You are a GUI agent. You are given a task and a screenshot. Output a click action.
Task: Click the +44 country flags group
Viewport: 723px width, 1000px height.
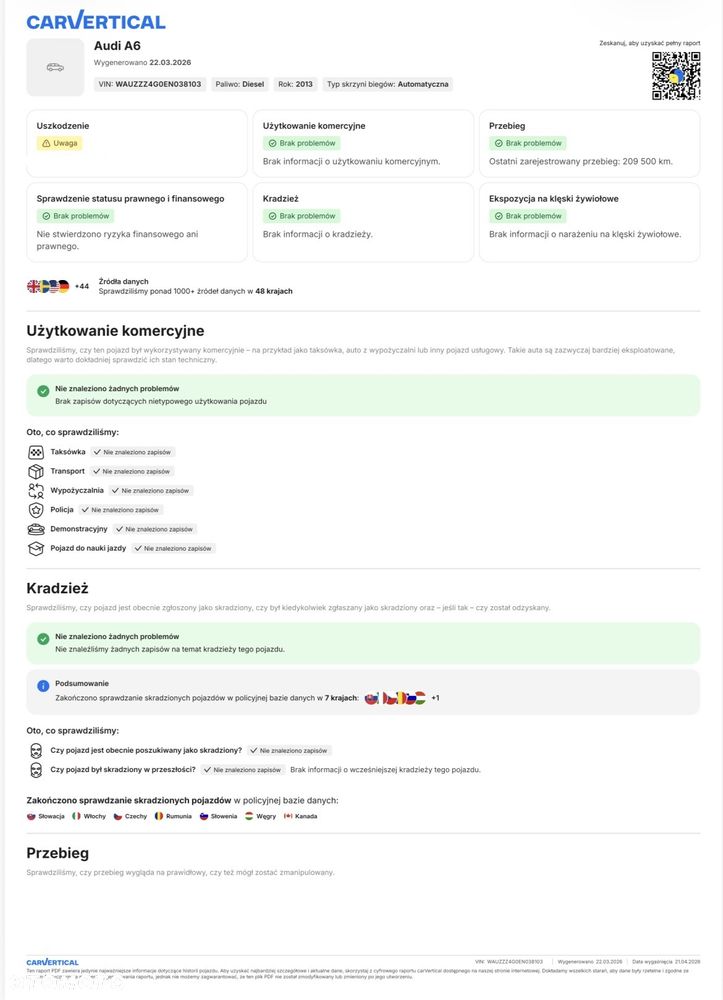click(57, 286)
